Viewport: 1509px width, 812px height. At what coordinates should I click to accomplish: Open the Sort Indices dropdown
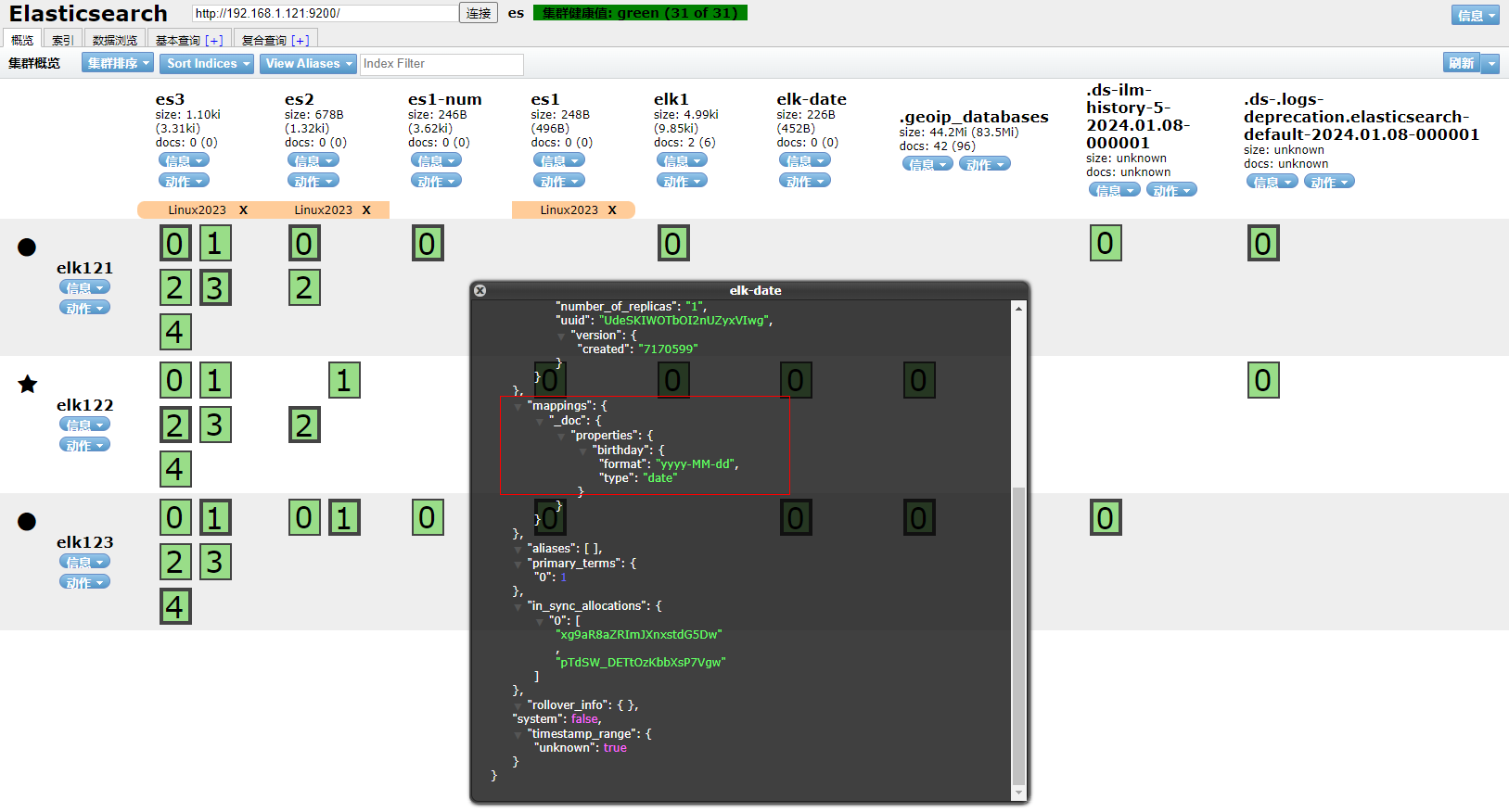pyautogui.click(x=208, y=63)
